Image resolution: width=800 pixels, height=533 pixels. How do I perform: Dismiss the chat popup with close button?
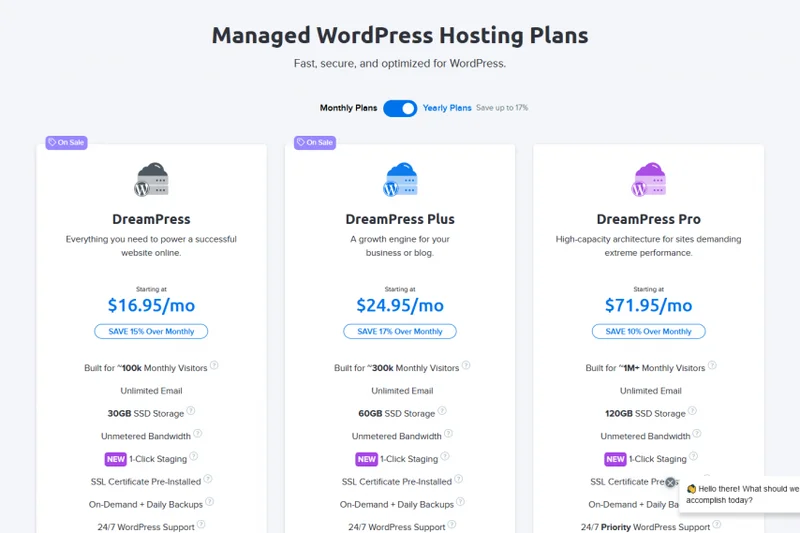pyautogui.click(x=670, y=482)
